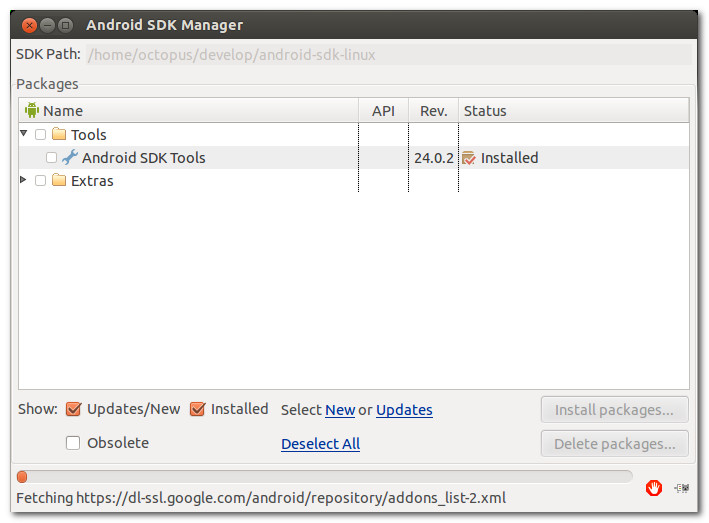Click the Status column header
Image resolution: width=709 pixels, height=523 pixels.
pyautogui.click(x=574, y=110)
